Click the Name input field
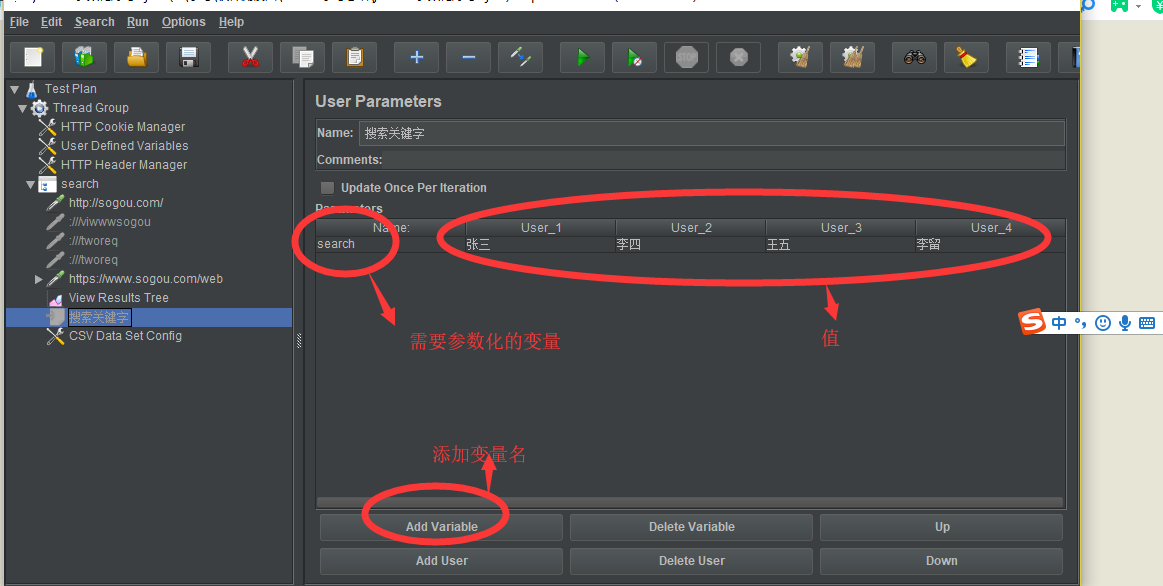 pyautogui.click(x=711, y=134)
